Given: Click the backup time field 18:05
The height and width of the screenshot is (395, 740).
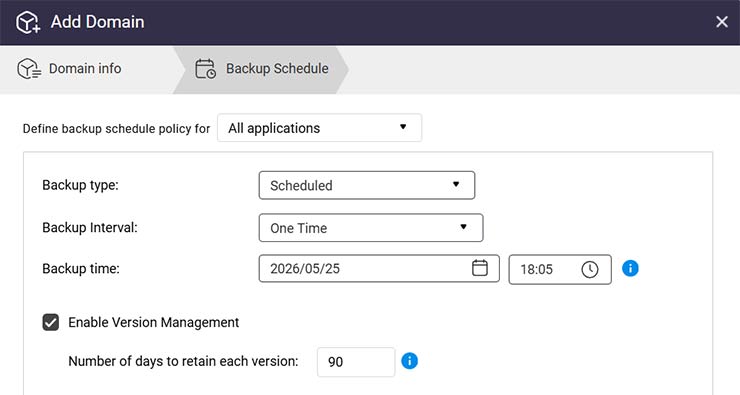Looking at the screenshot, I should click(560, 269).
